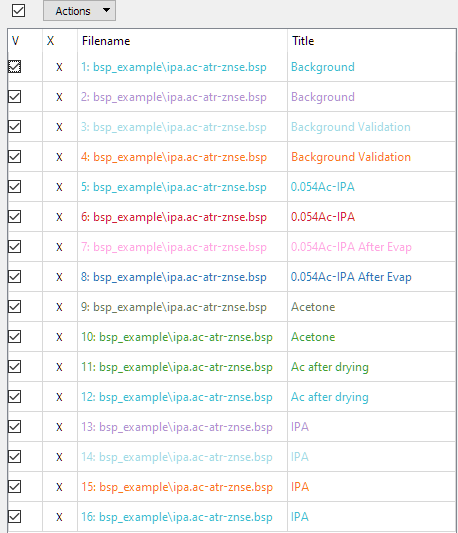Image resolution: width=458 pixels, height=533 pixels.
Task: Toggle visibility checkbox of row 14 IPA
Action: pos(15,457)
